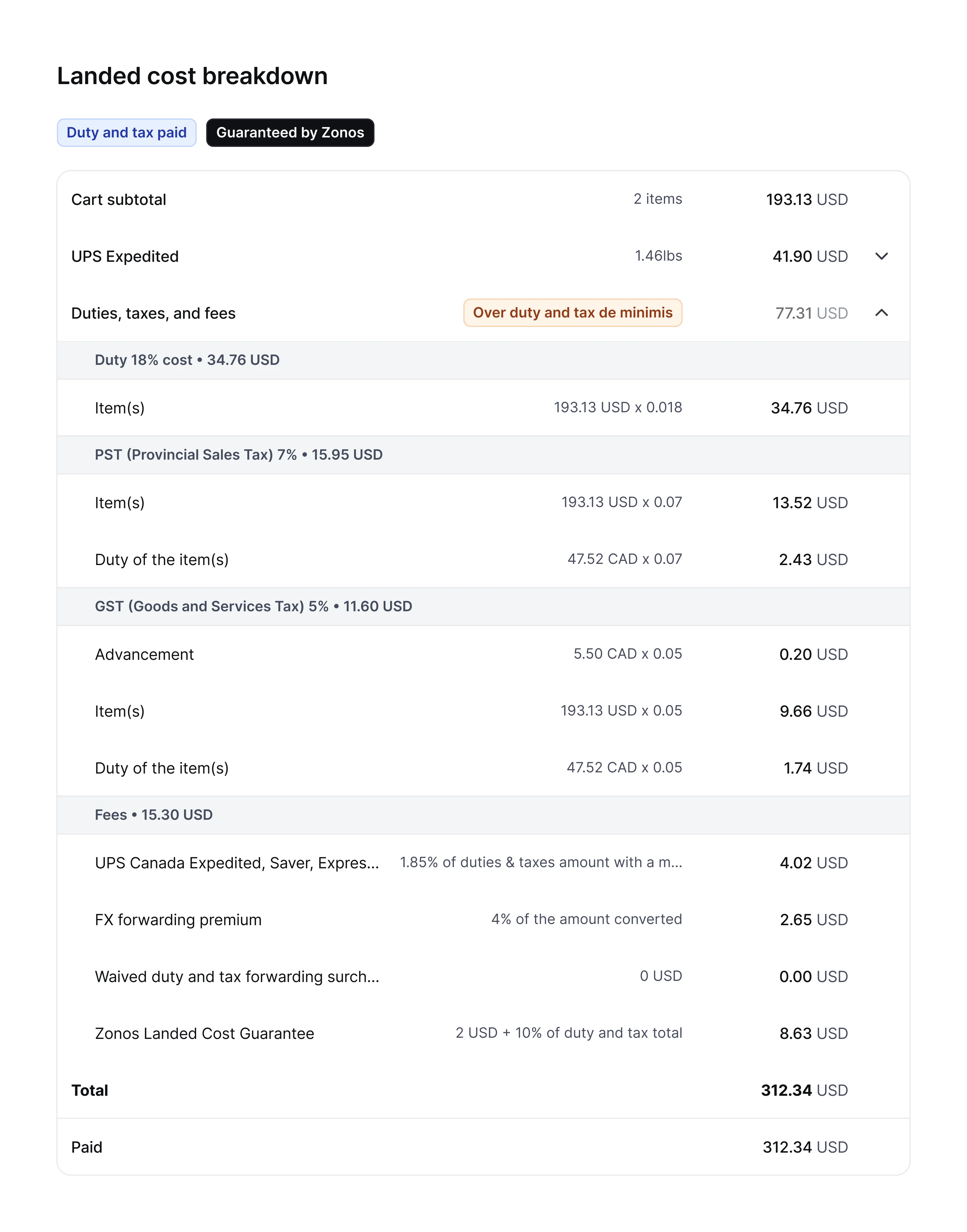The width and height of the screenshot is (967, 1232).
Task: Click the Total 312.34 USD amount
Action: click(x=804, y=1090)
